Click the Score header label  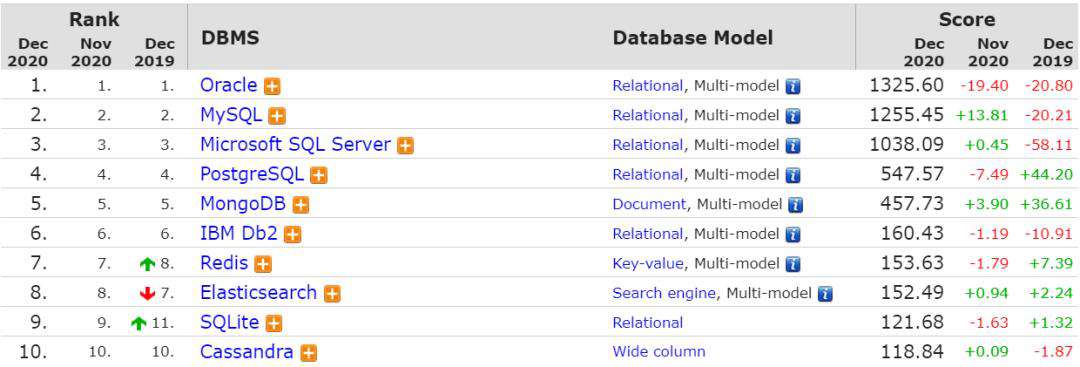[967, 19]
